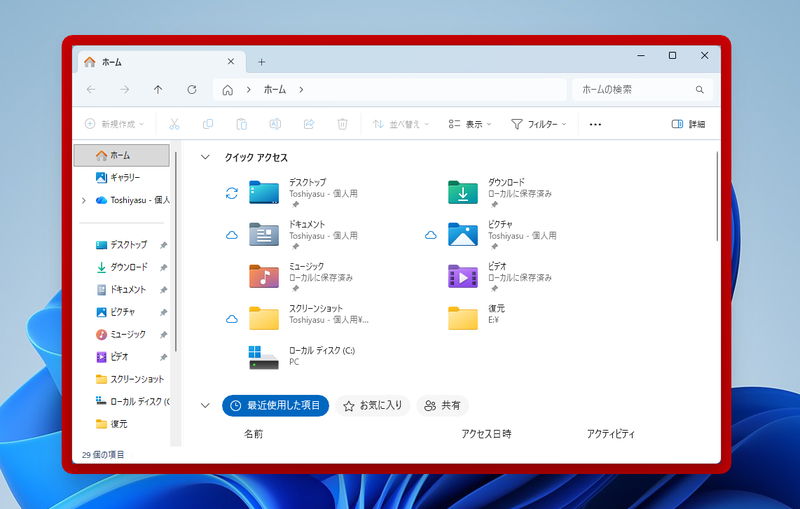This screenshot has width=800, height=509.
Task: Click the Rename icon in toolbar
Action: [275, 124]
